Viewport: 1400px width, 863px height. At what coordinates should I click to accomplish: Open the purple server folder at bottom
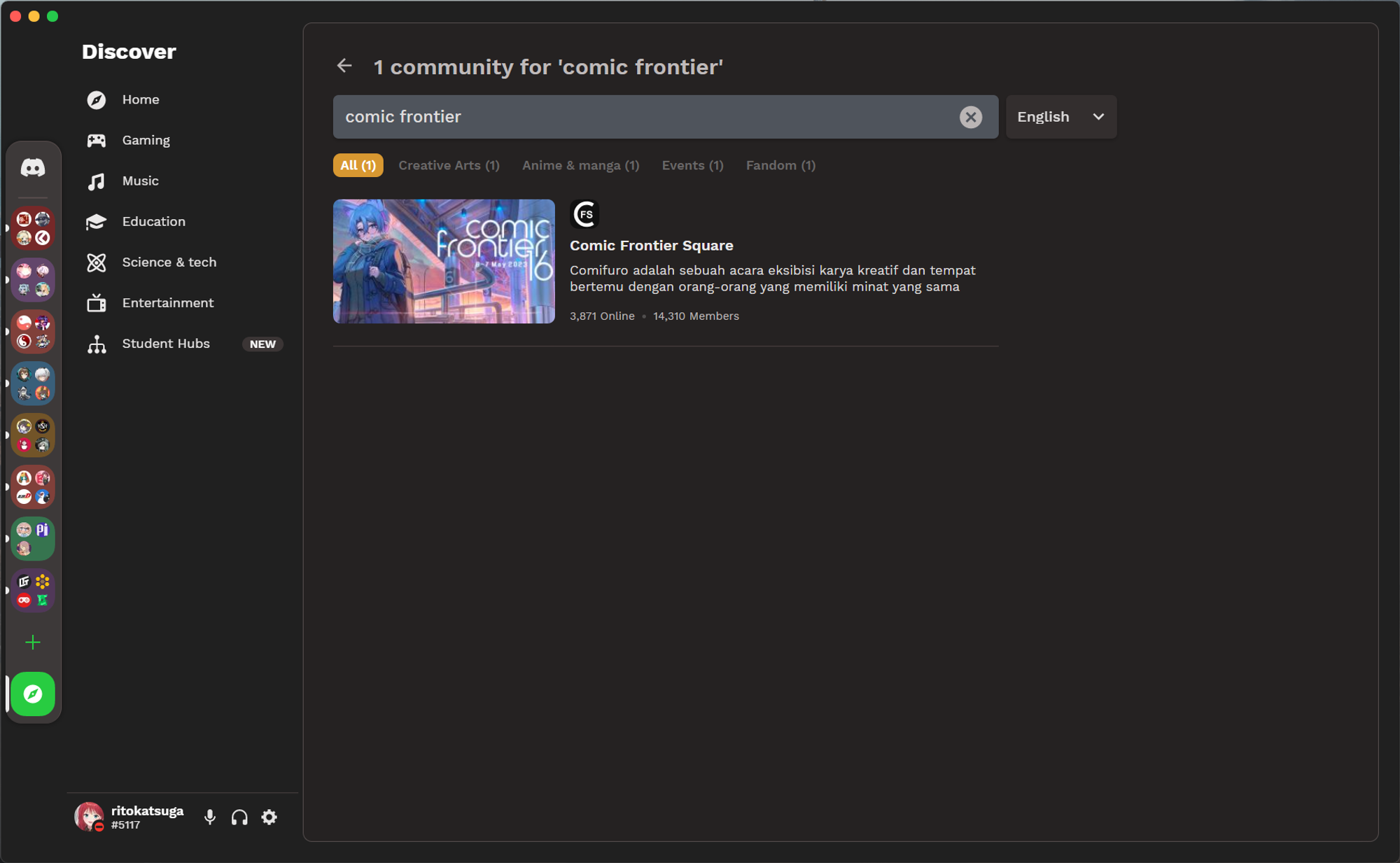coord(33,591)
